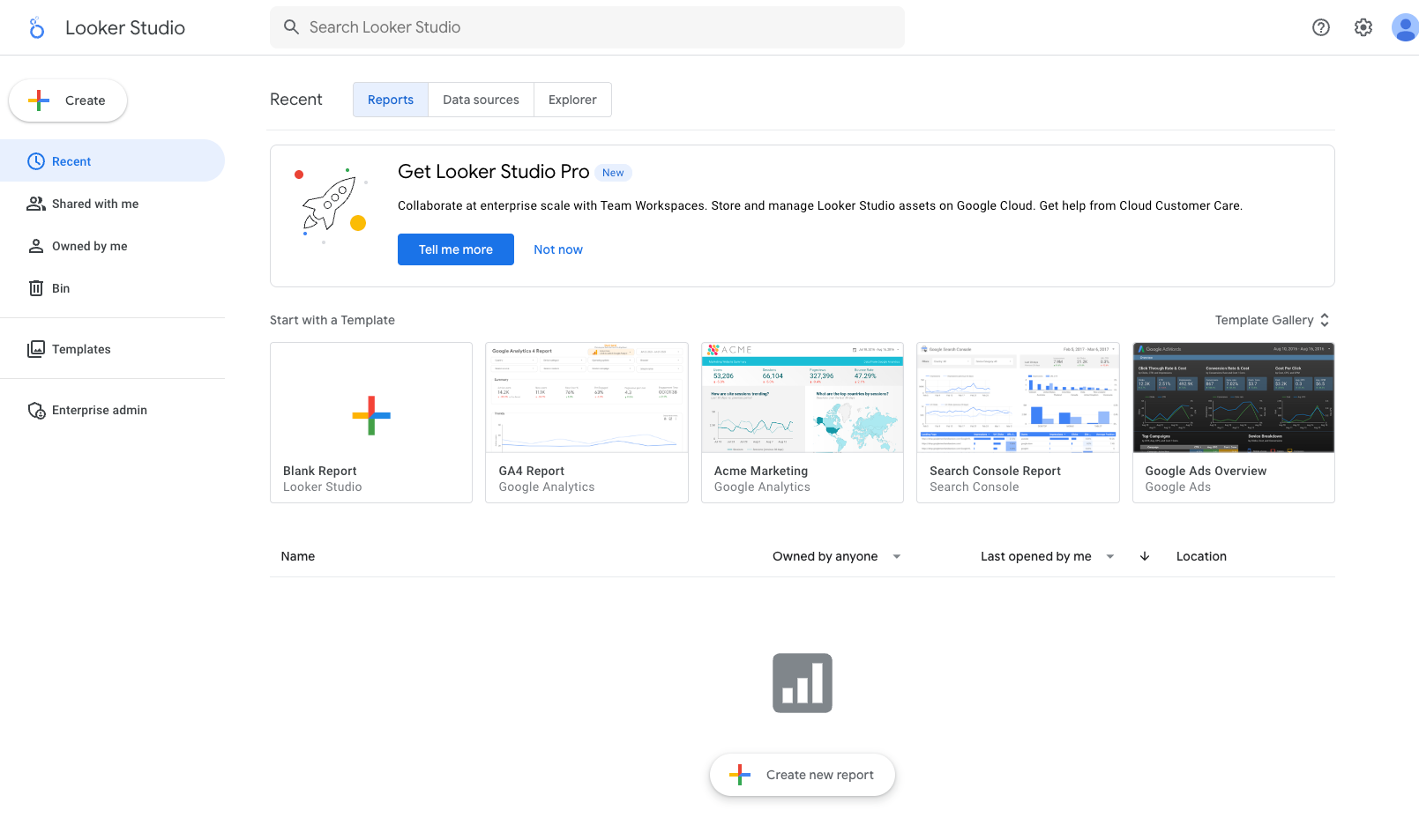Toggle sort direction arrow next to Last opened

coord(1145,556)
